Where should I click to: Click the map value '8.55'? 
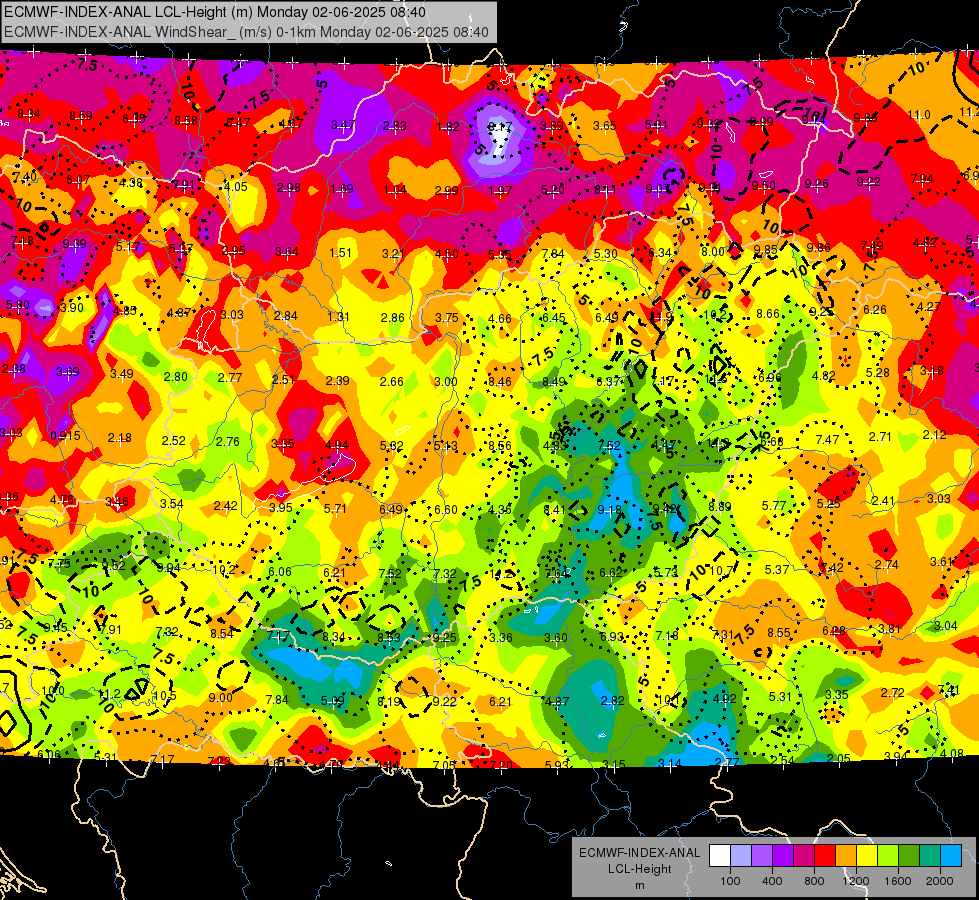click(x=779, y=633)
